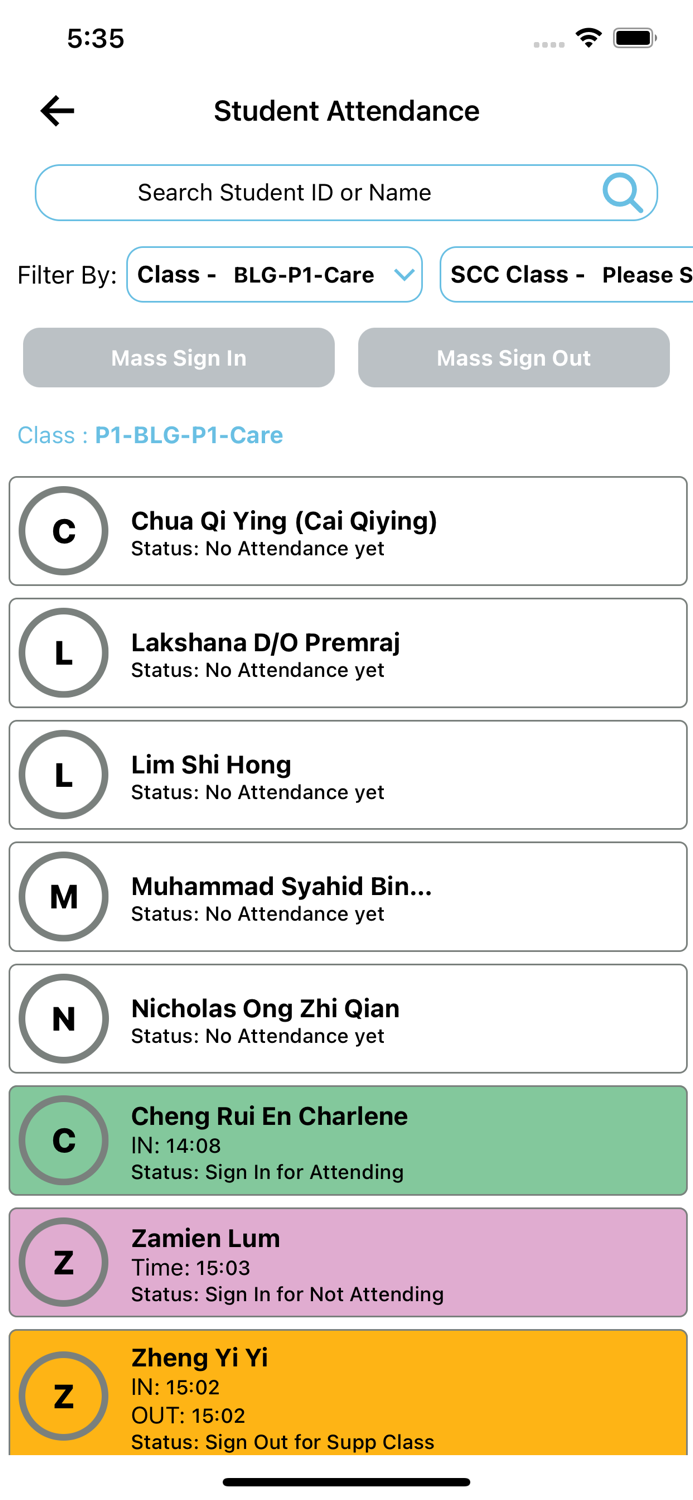
Task: Select Zheng Yi Yi's orange card
Action: pos(400,1394)
